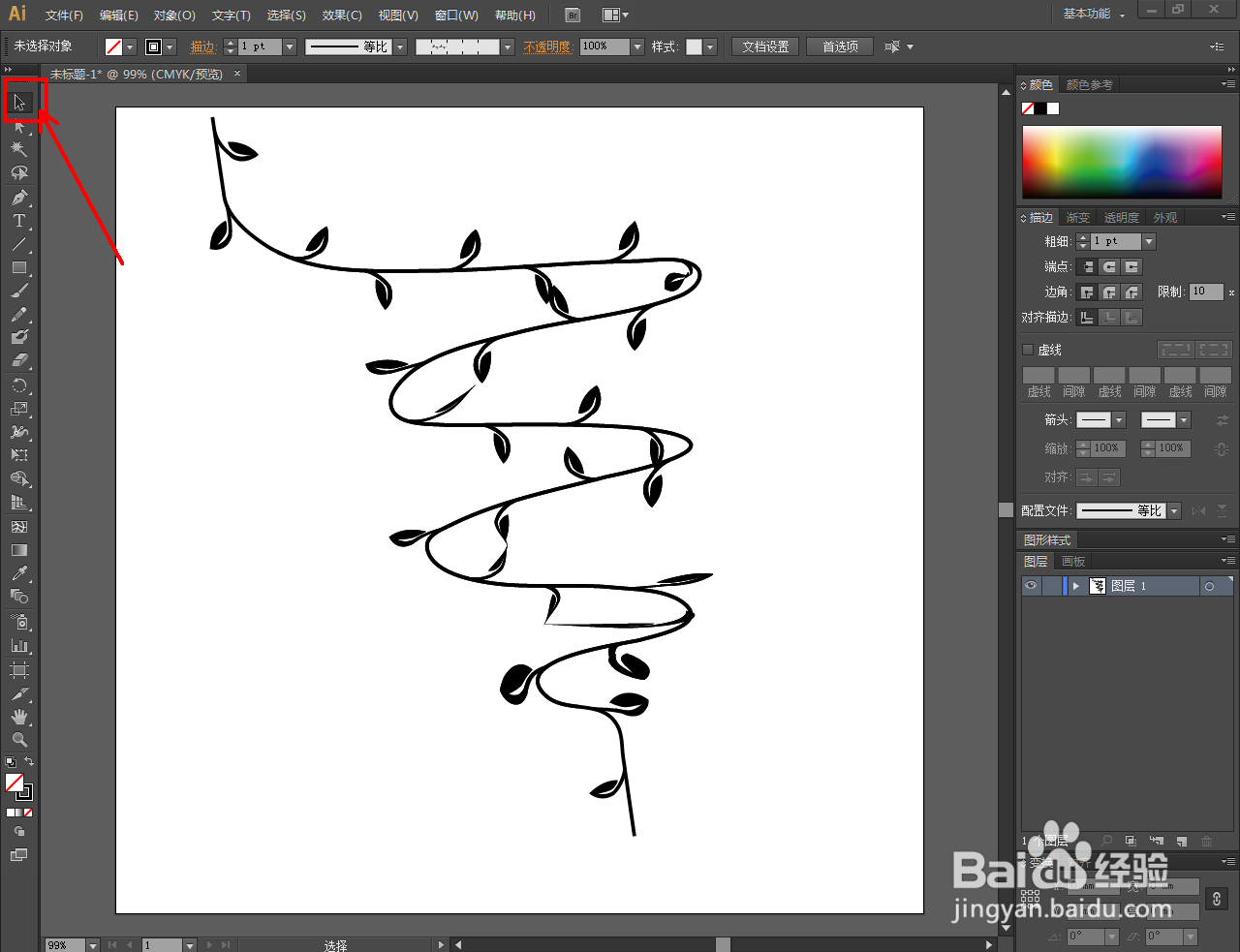This screenshot has width=1240, height=952.
Task: Switch to the 颜色参考 tab
Action: pos(1090,85)
